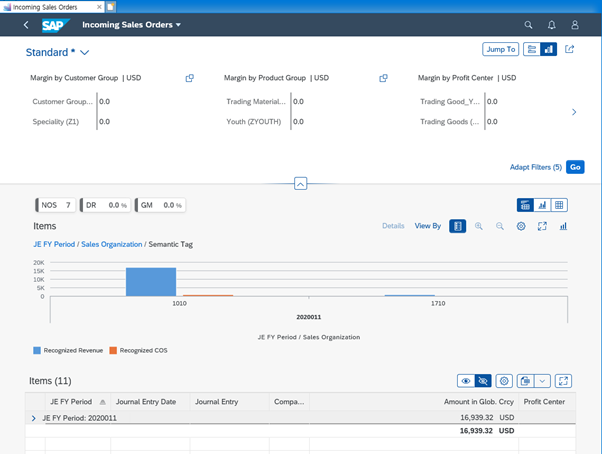602x454 pixels.
Task: Open Margin by Product Group value help icon
Action: [x=383, y=78]
